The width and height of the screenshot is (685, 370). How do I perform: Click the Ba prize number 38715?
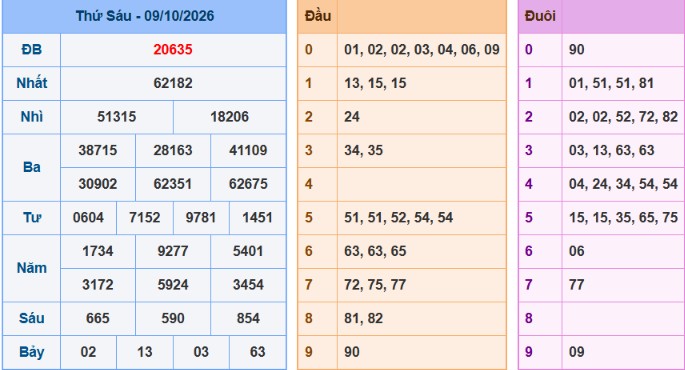point(98,150)
